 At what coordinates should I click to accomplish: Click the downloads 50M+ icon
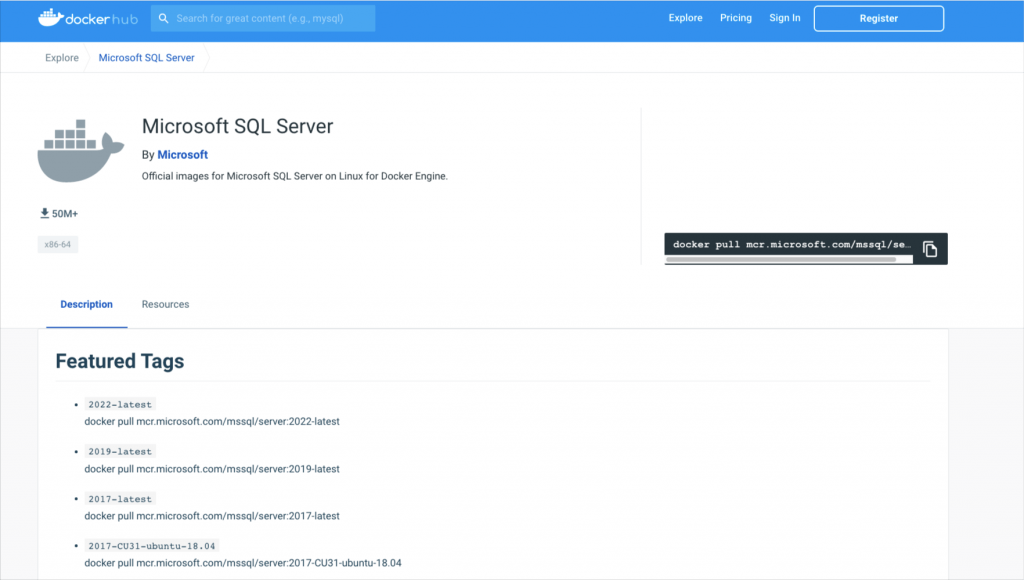coord(44,214)
